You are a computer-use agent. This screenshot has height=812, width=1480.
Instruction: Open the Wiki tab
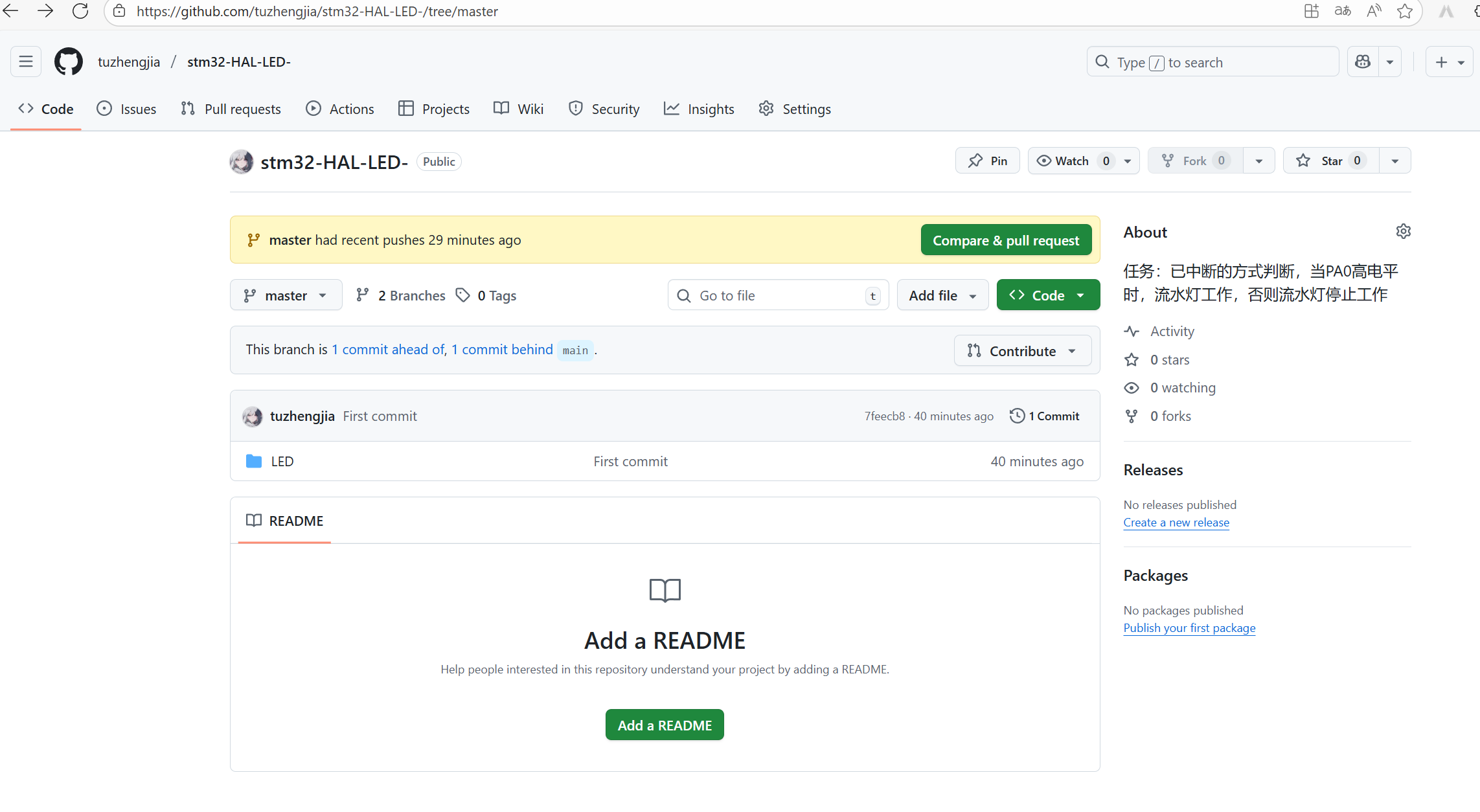518,109
